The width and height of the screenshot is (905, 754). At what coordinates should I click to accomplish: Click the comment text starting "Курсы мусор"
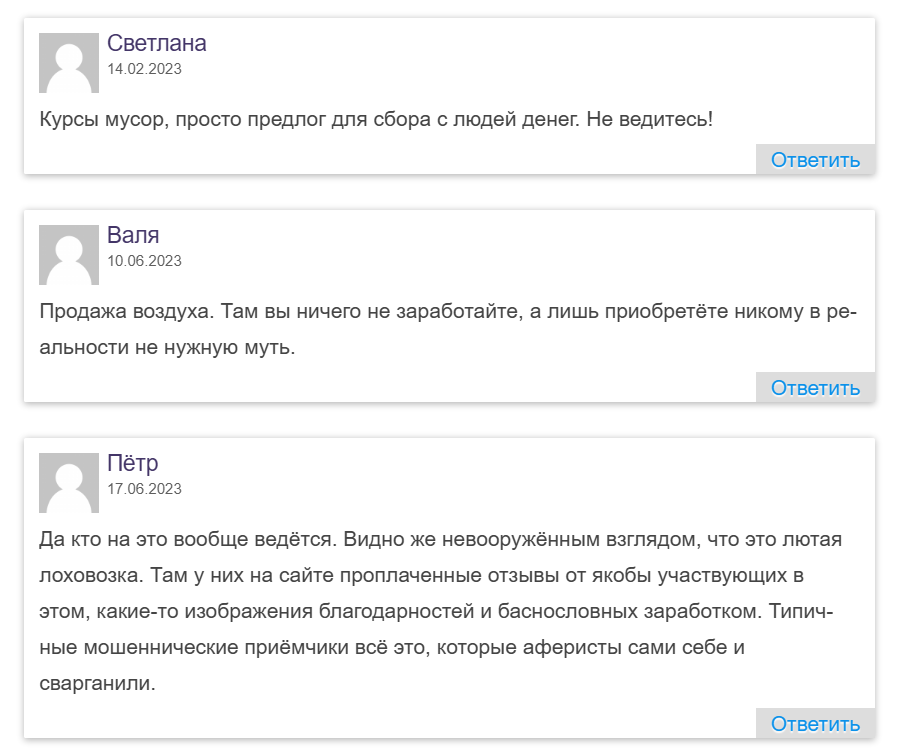[x=376, y=120]
